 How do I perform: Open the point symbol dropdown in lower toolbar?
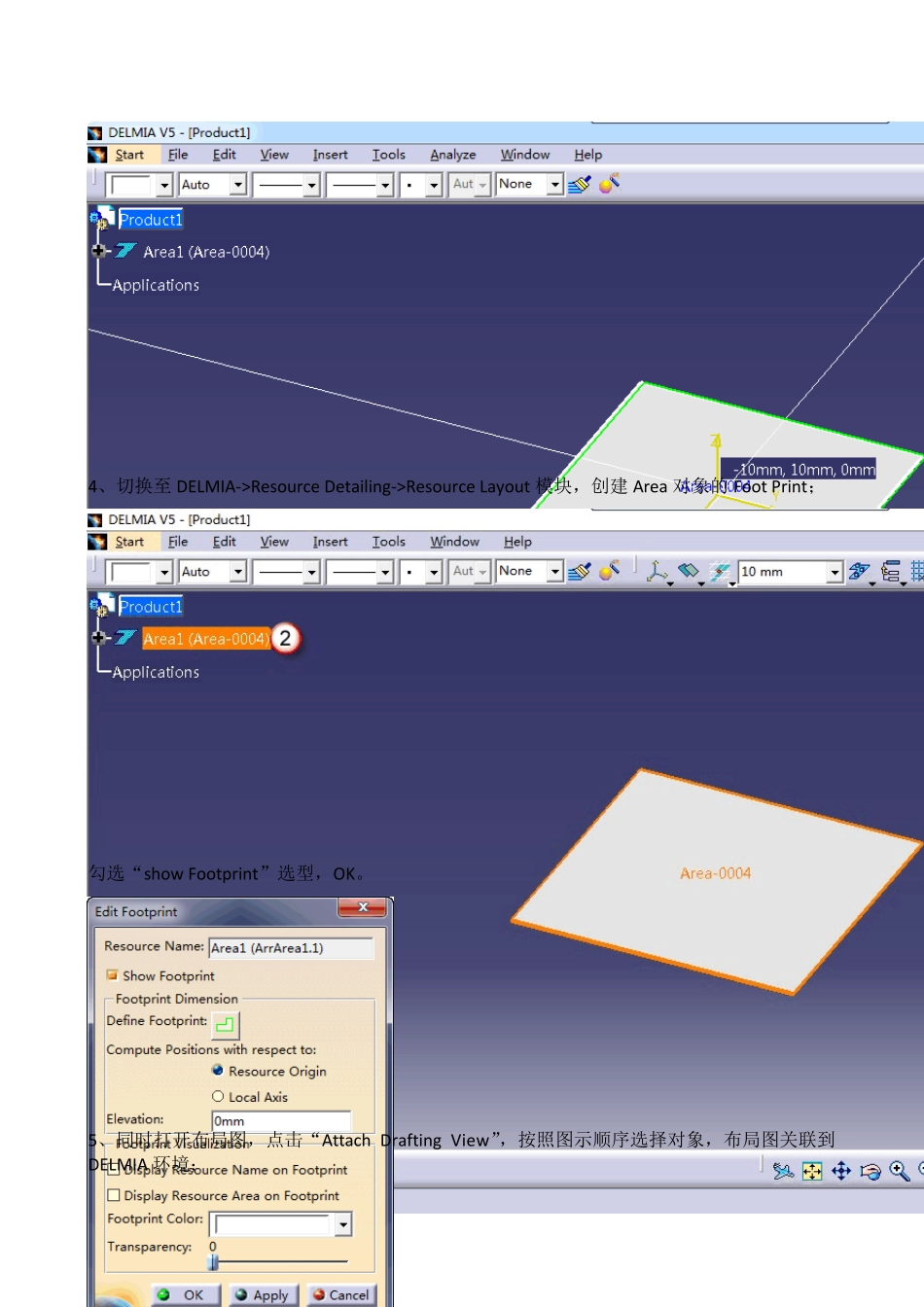pos(434,572)
